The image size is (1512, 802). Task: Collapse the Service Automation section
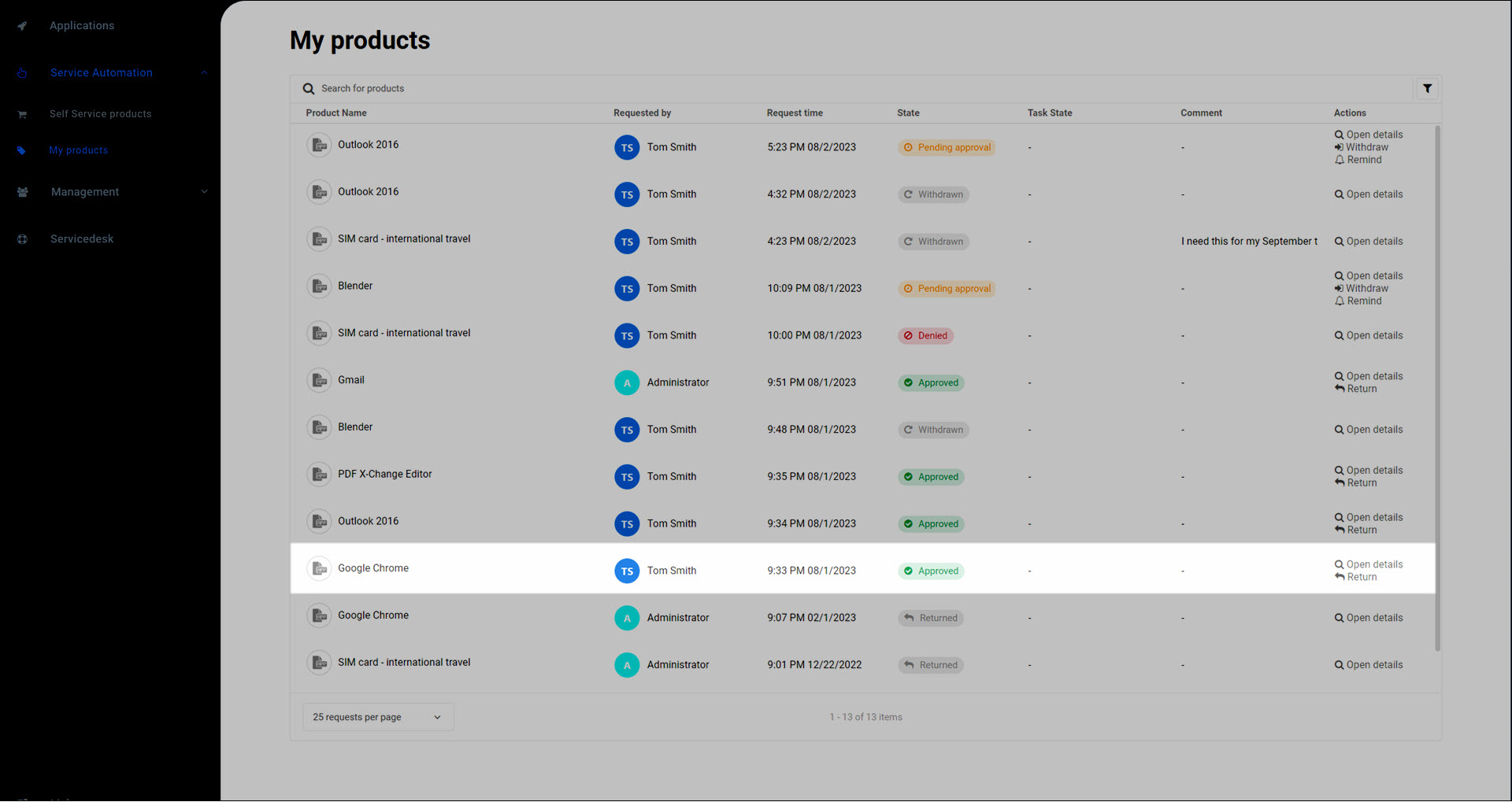click(x=204, y=72)
